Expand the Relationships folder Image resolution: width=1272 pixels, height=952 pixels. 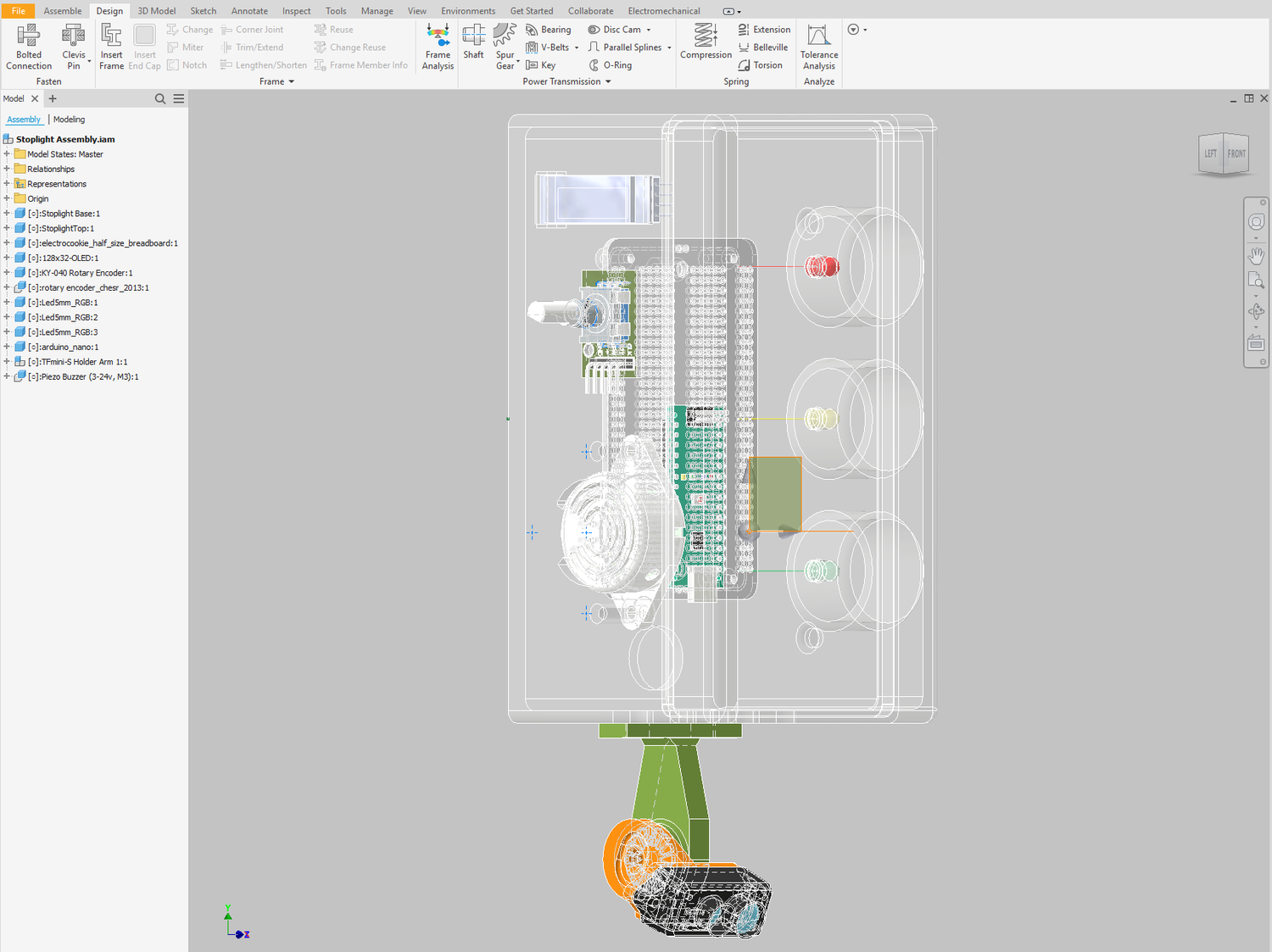click(x=7, y=169)
